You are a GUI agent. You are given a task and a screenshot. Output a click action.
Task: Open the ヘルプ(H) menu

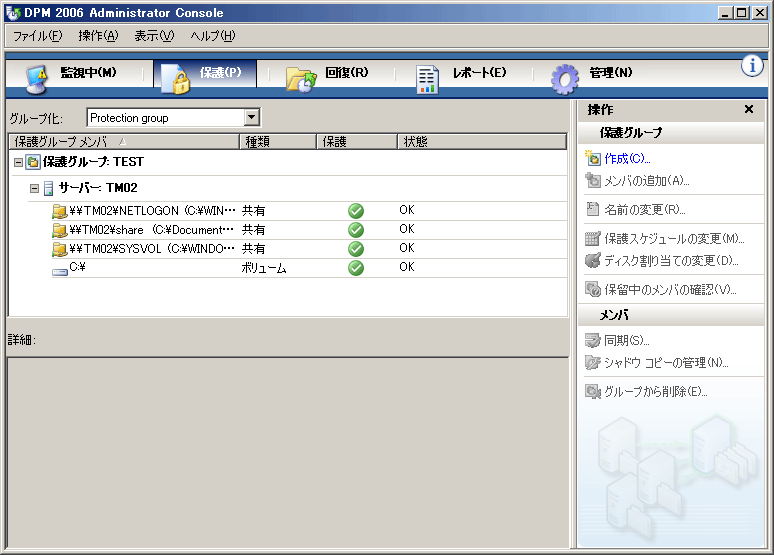click(x=213, y=36)
